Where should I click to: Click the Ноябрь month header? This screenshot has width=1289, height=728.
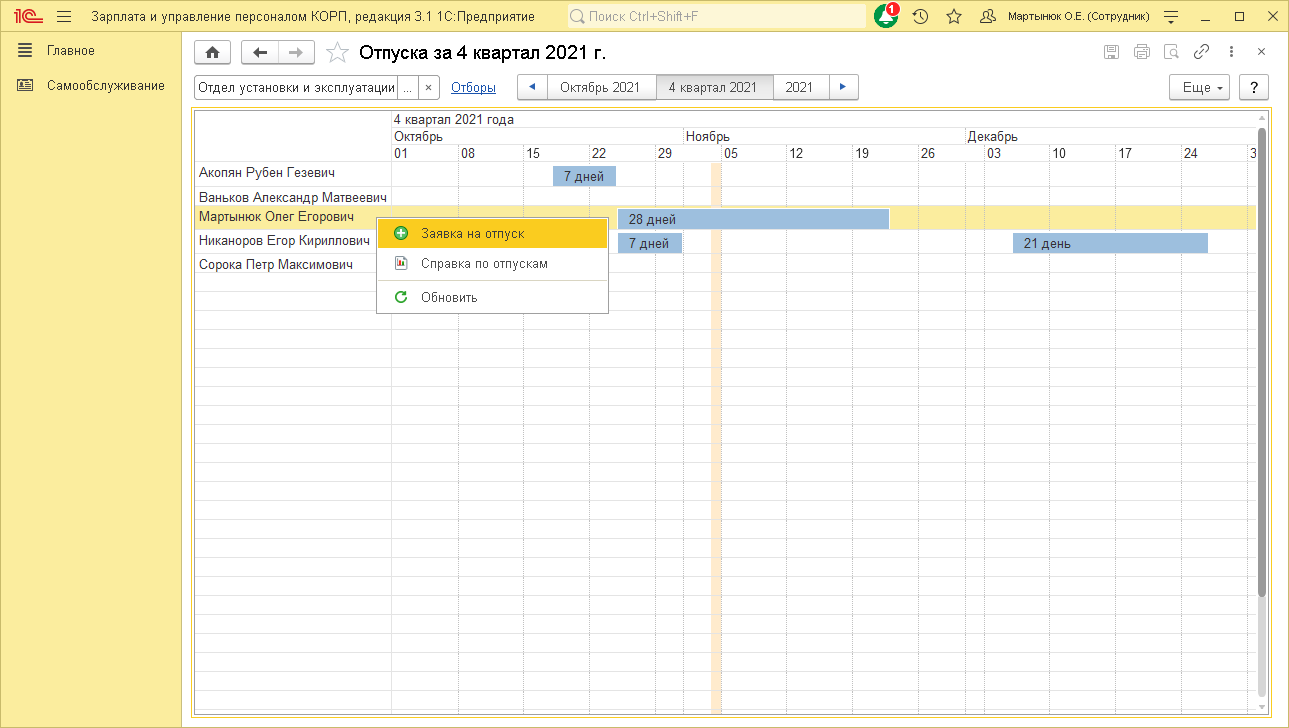point(708,136)
